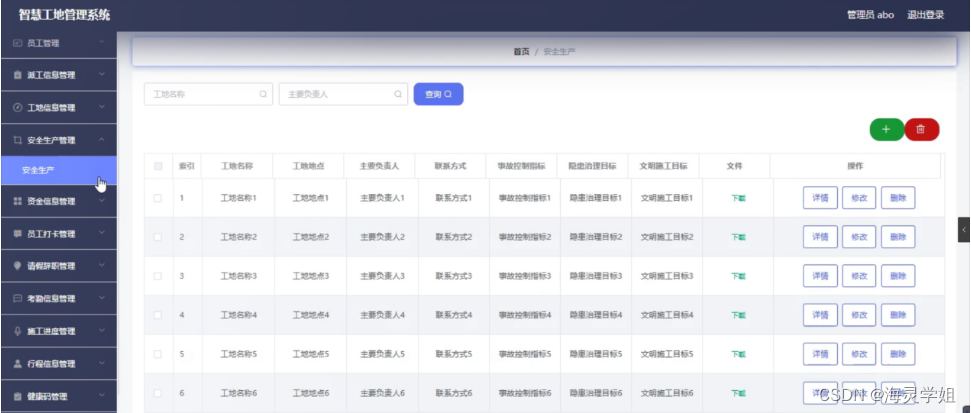The height and width of the screenshot is (413, 971).
Task: Open 行程信息管理 menu label
Action: [51, 363]
